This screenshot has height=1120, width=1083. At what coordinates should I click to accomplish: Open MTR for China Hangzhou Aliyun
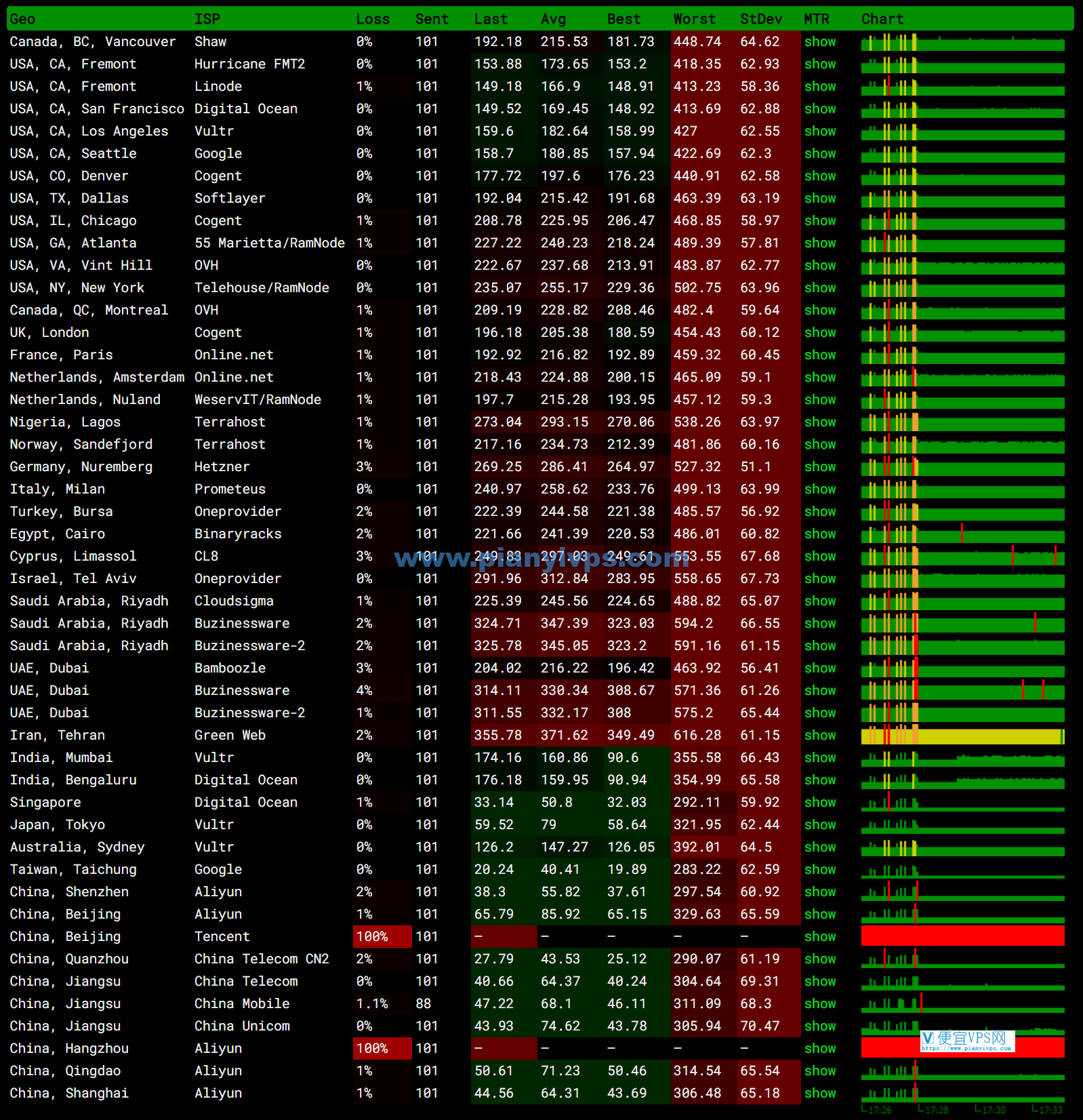tap(820, 1048)
